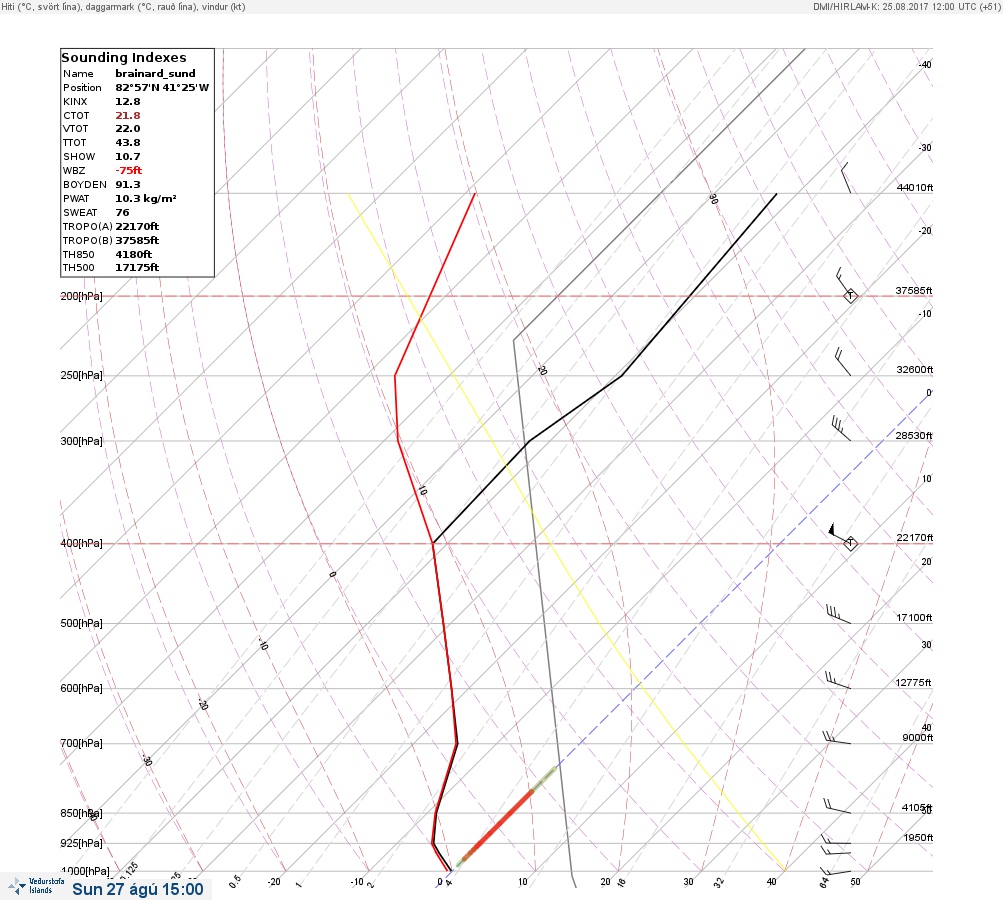Click the TH850 value 4180ft
This screenshot has width=1003, height=900.
(134, 255)
